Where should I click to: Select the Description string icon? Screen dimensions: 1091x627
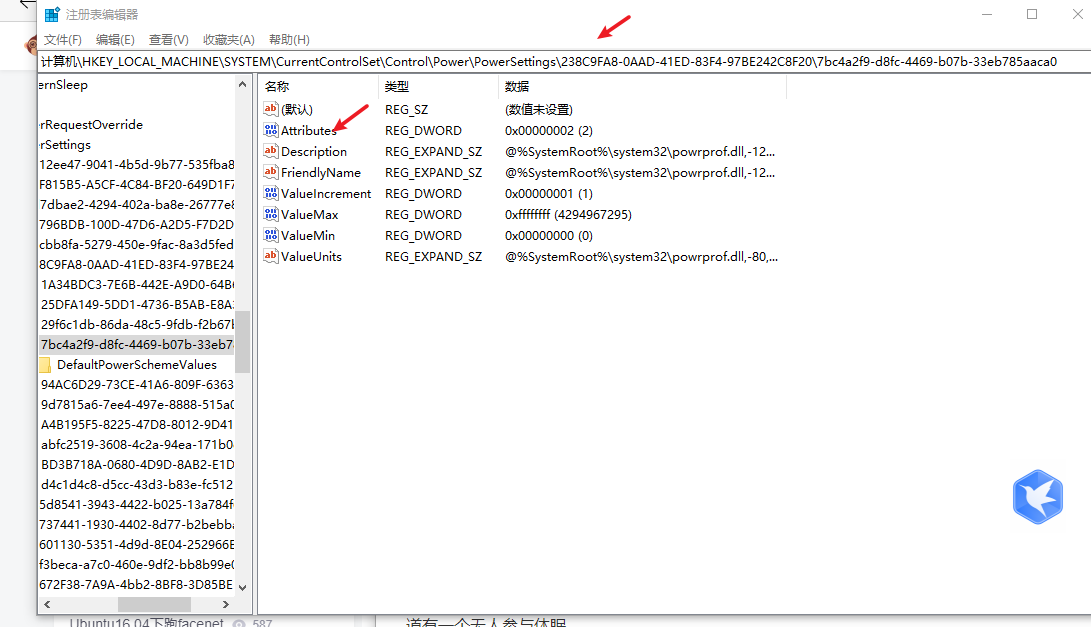coord(271,150)
